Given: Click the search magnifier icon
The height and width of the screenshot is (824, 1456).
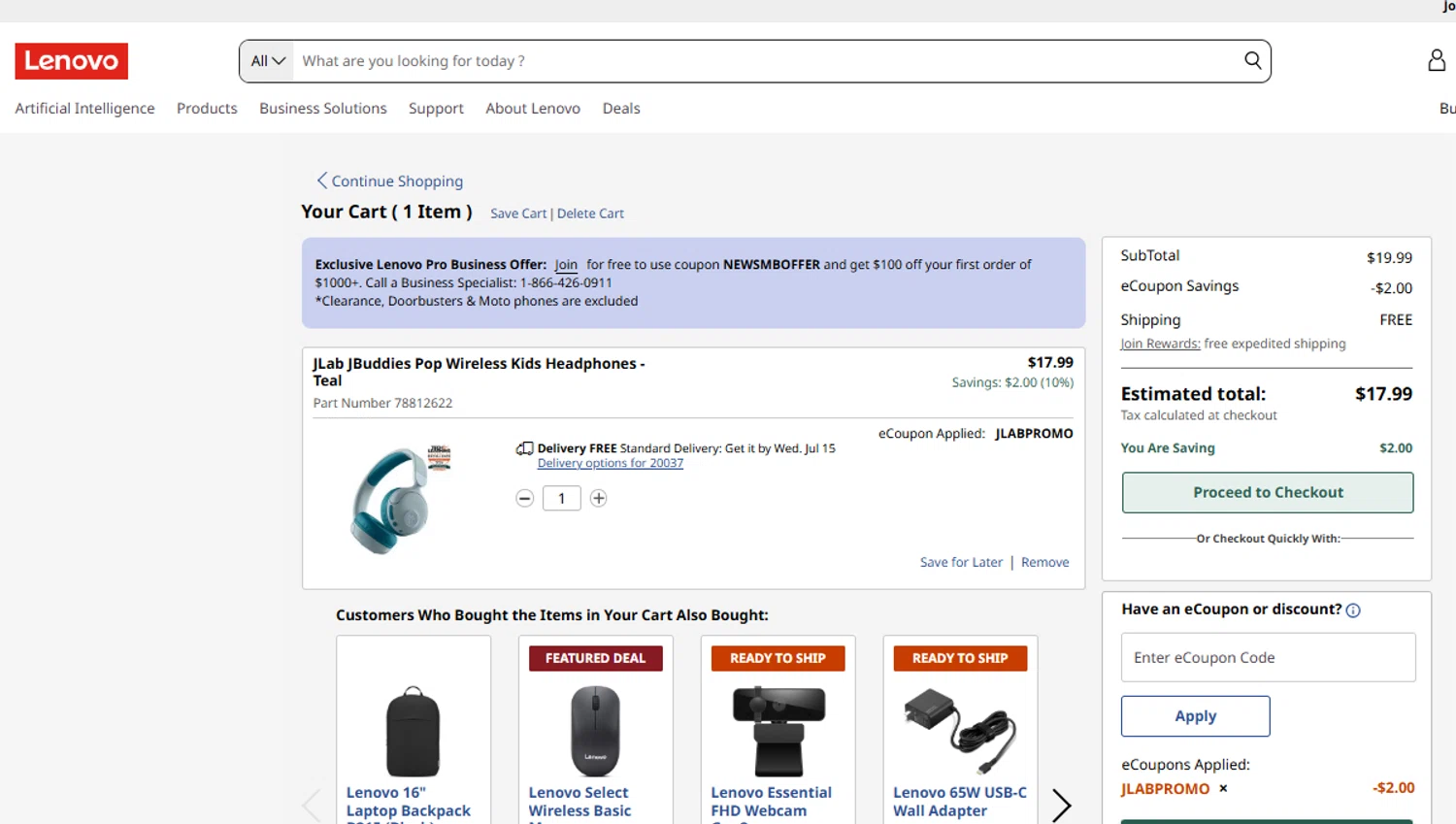Looking at the screenshot, I should pyautogui.click(x=1253, y=60).
